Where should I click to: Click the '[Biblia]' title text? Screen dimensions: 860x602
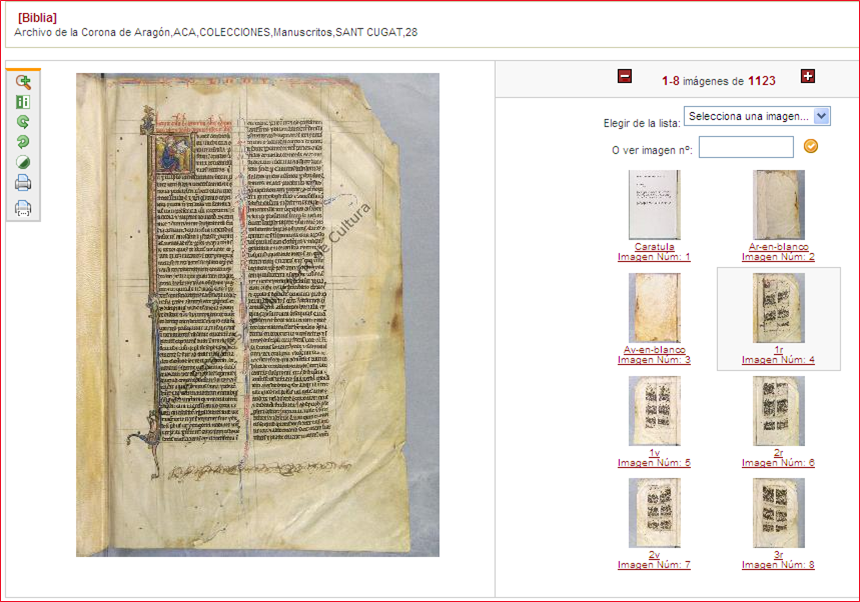pos(37,18)
